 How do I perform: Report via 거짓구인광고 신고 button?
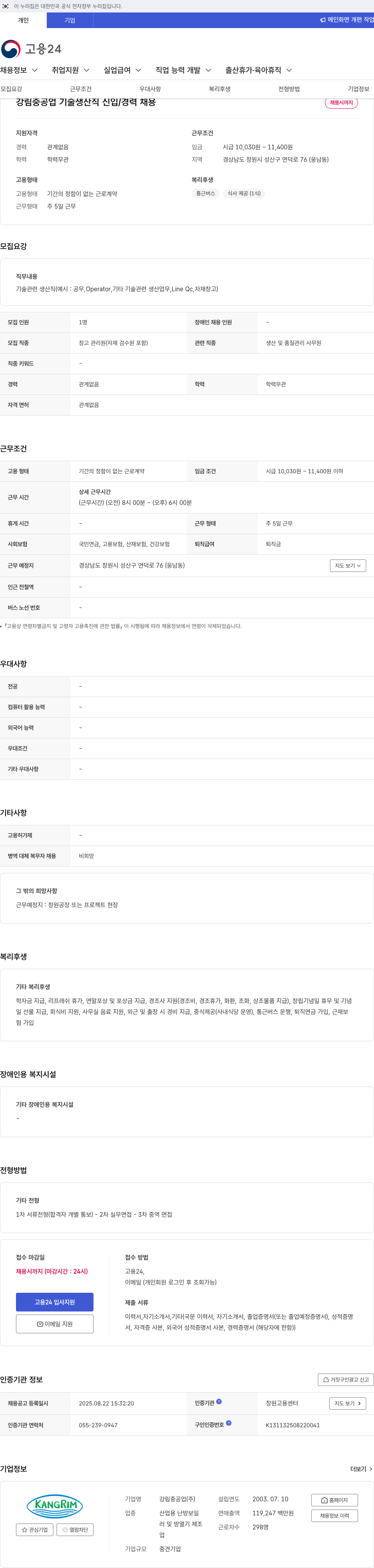coord(346,1380)
